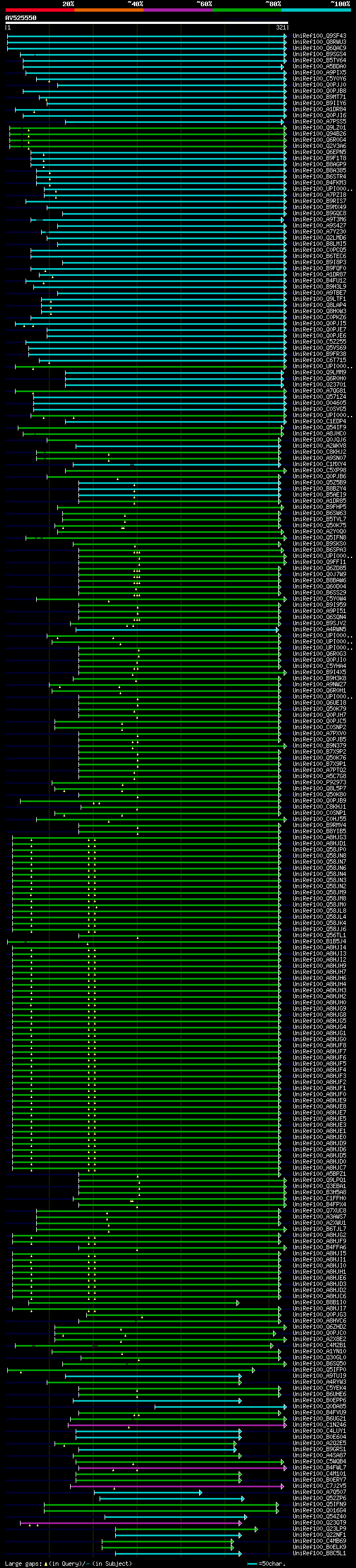Click the magenta alignment bar for Q23QT9

[131, 1523]
